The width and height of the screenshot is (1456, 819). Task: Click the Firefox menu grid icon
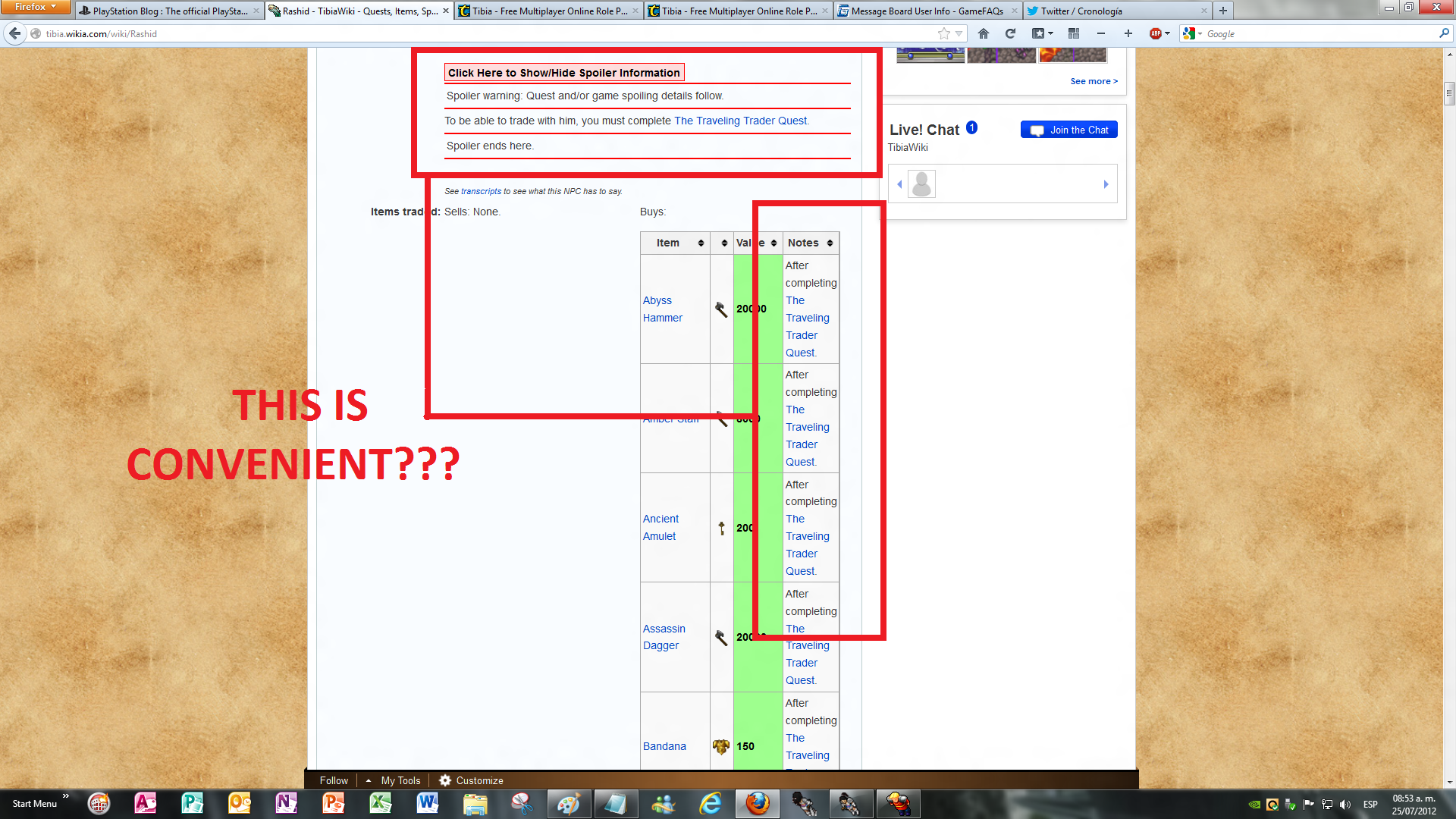coord(1074,33)
